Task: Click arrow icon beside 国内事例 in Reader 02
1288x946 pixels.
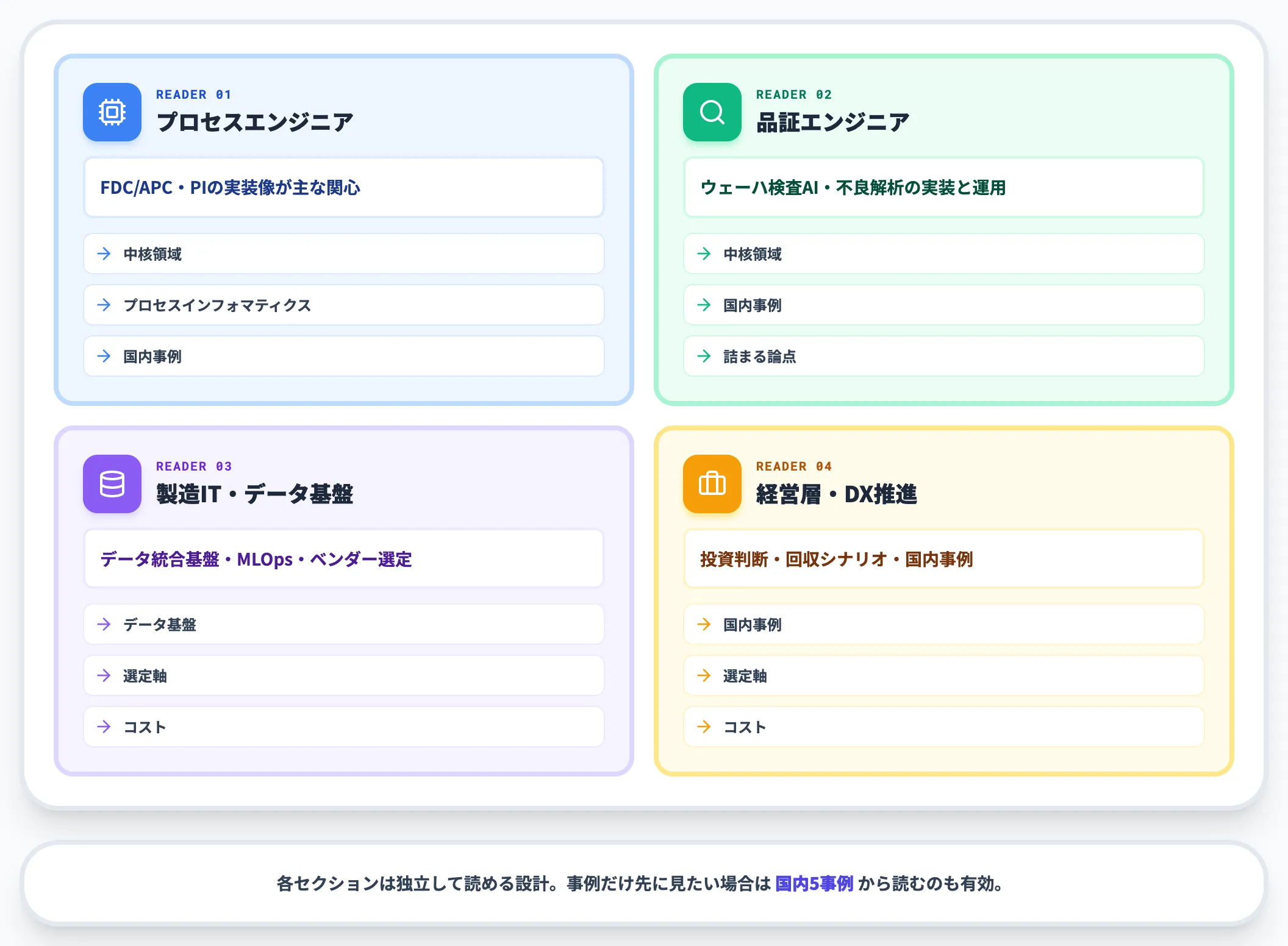Action: (x=704, y=305)
